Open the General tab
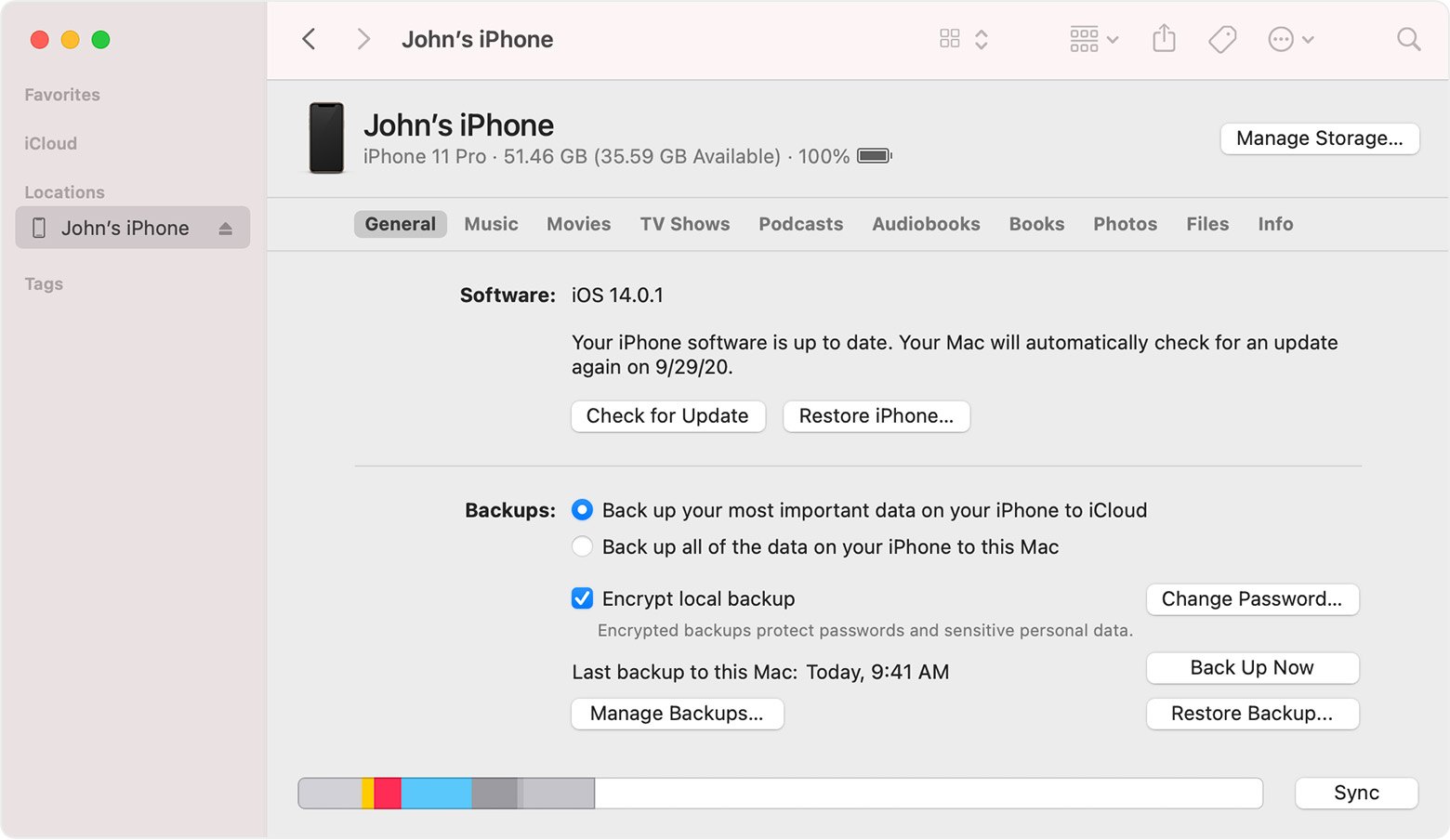Screen dimensions: 1450x840 pyautogui.click(x=401, y=224)
